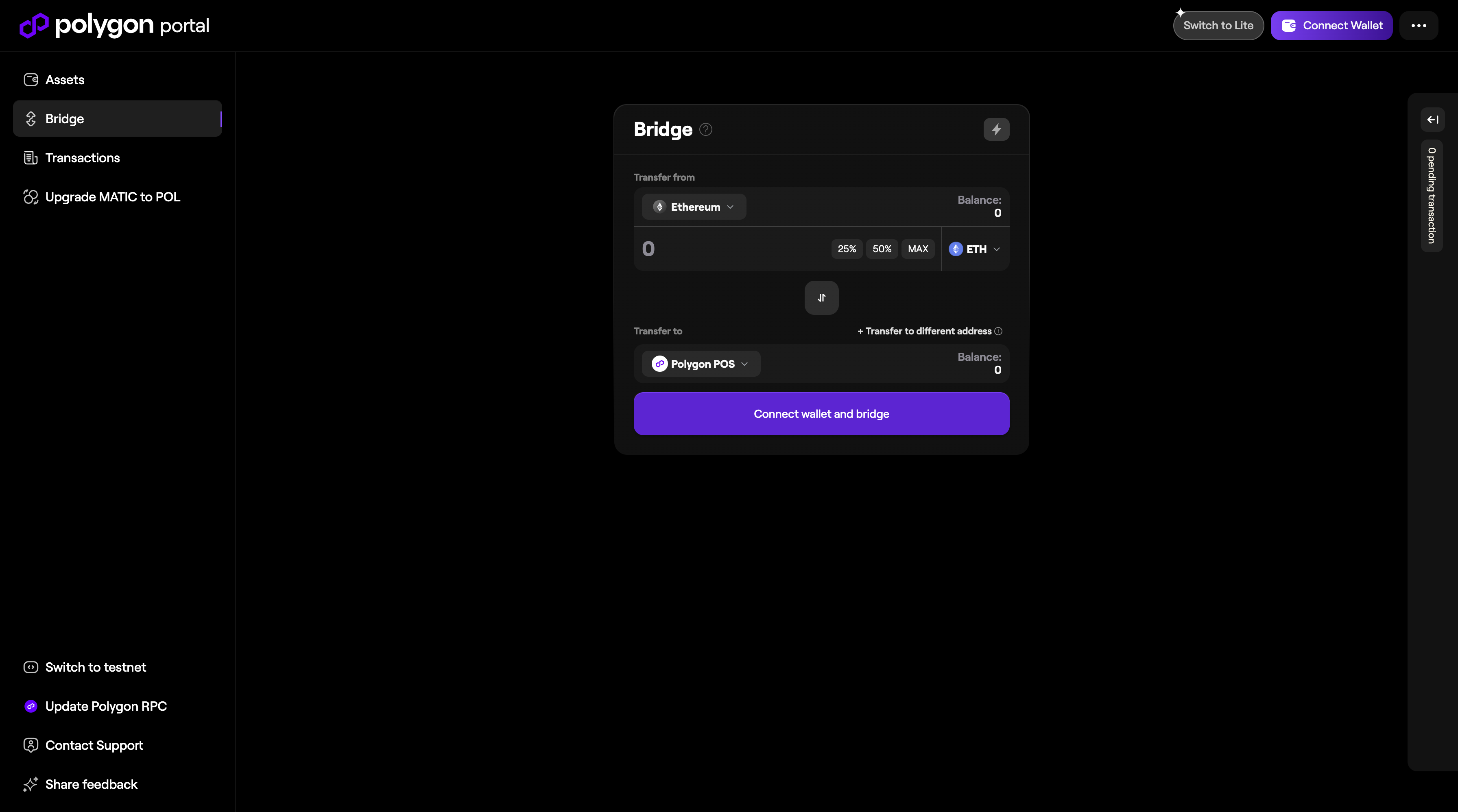This screenshot has height=812, width=1458.
Task: Click Connect Wallet in the header
Action: [1331, 26]
